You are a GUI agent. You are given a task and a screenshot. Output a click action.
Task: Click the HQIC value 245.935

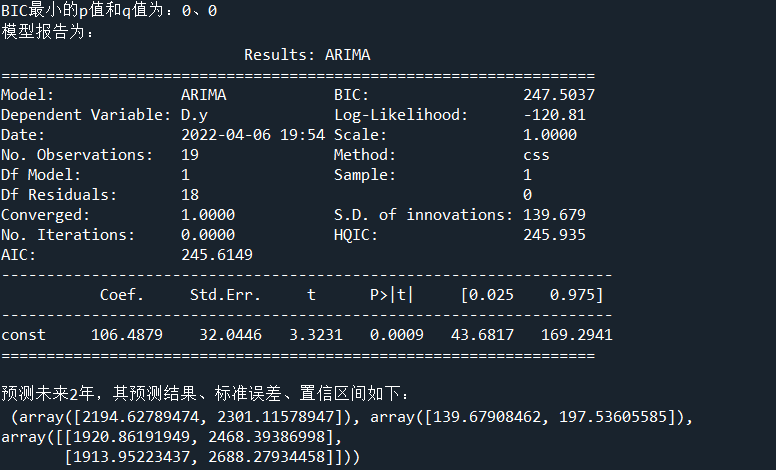554,235
